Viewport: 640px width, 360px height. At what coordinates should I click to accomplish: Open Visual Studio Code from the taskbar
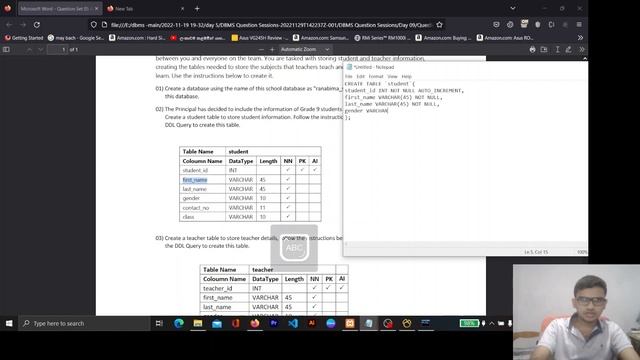293,323
